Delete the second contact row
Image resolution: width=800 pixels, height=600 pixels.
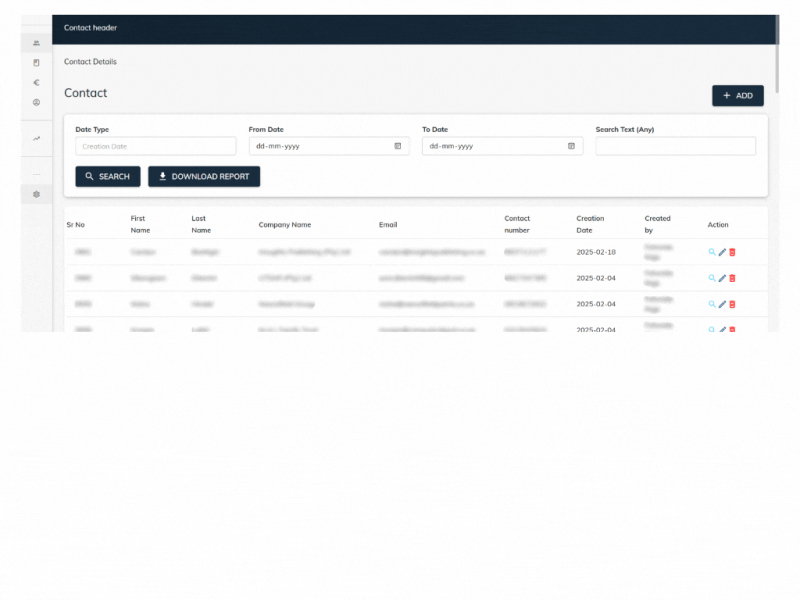(x=732, y=278)
